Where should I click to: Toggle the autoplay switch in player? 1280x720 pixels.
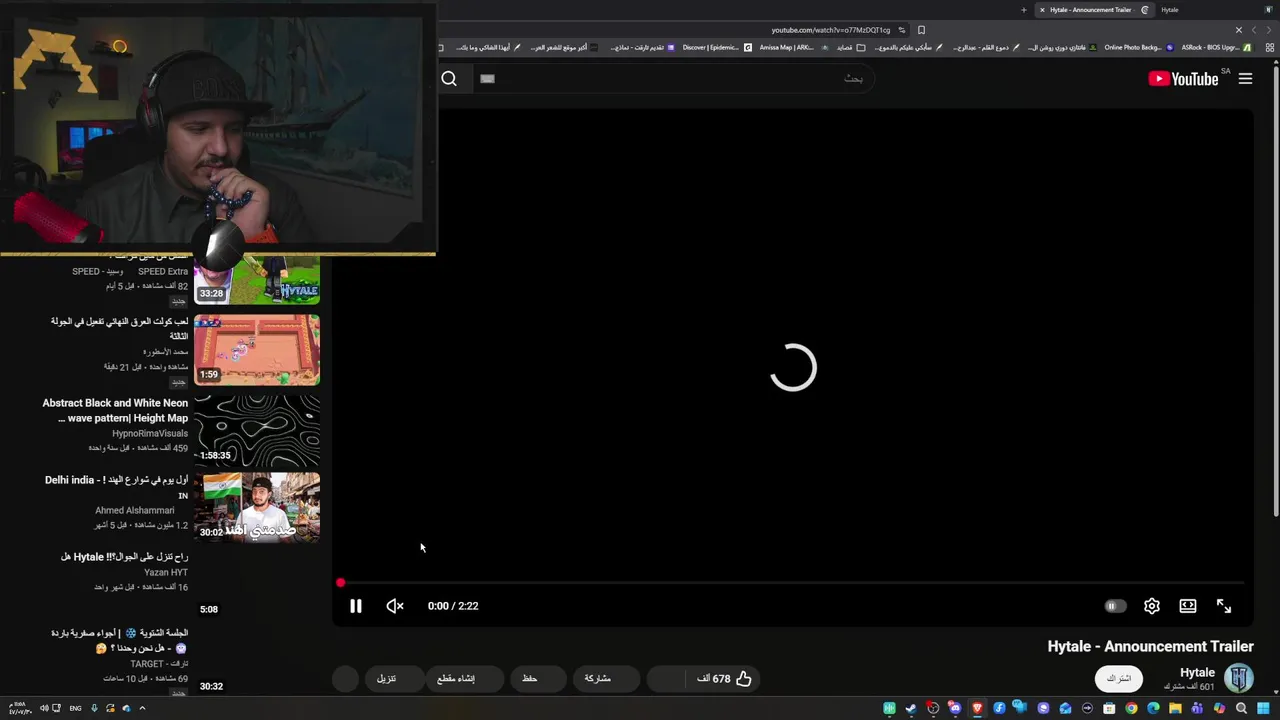(x=1115, y=606)
